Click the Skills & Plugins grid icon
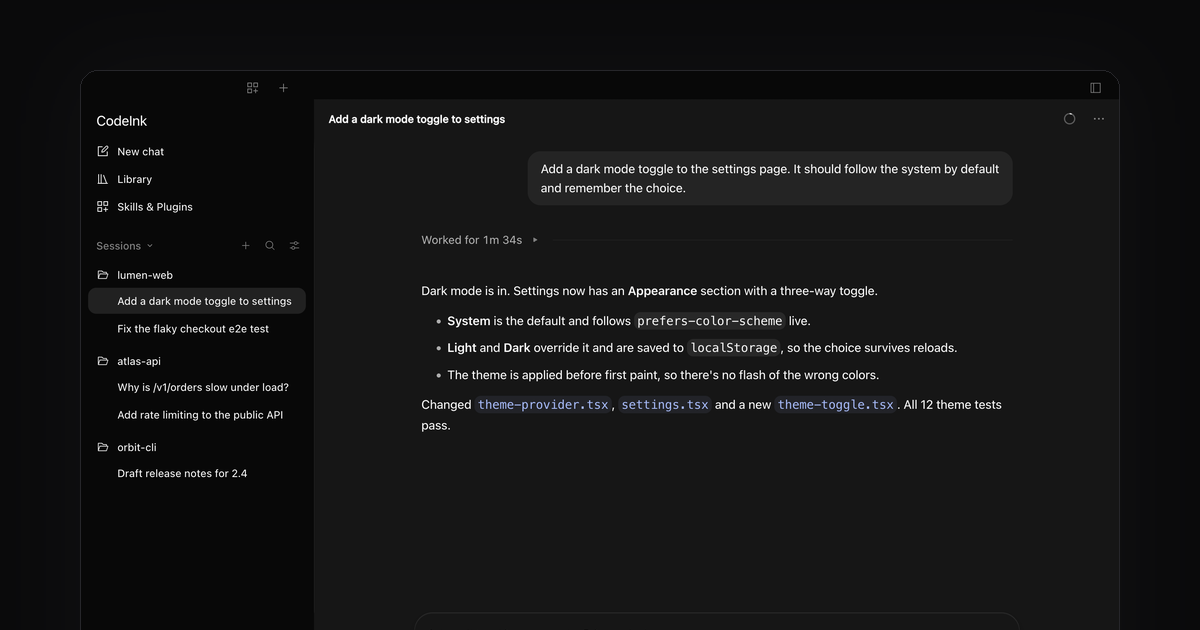This screenshot has width=1200, height=630. point(103,207)
